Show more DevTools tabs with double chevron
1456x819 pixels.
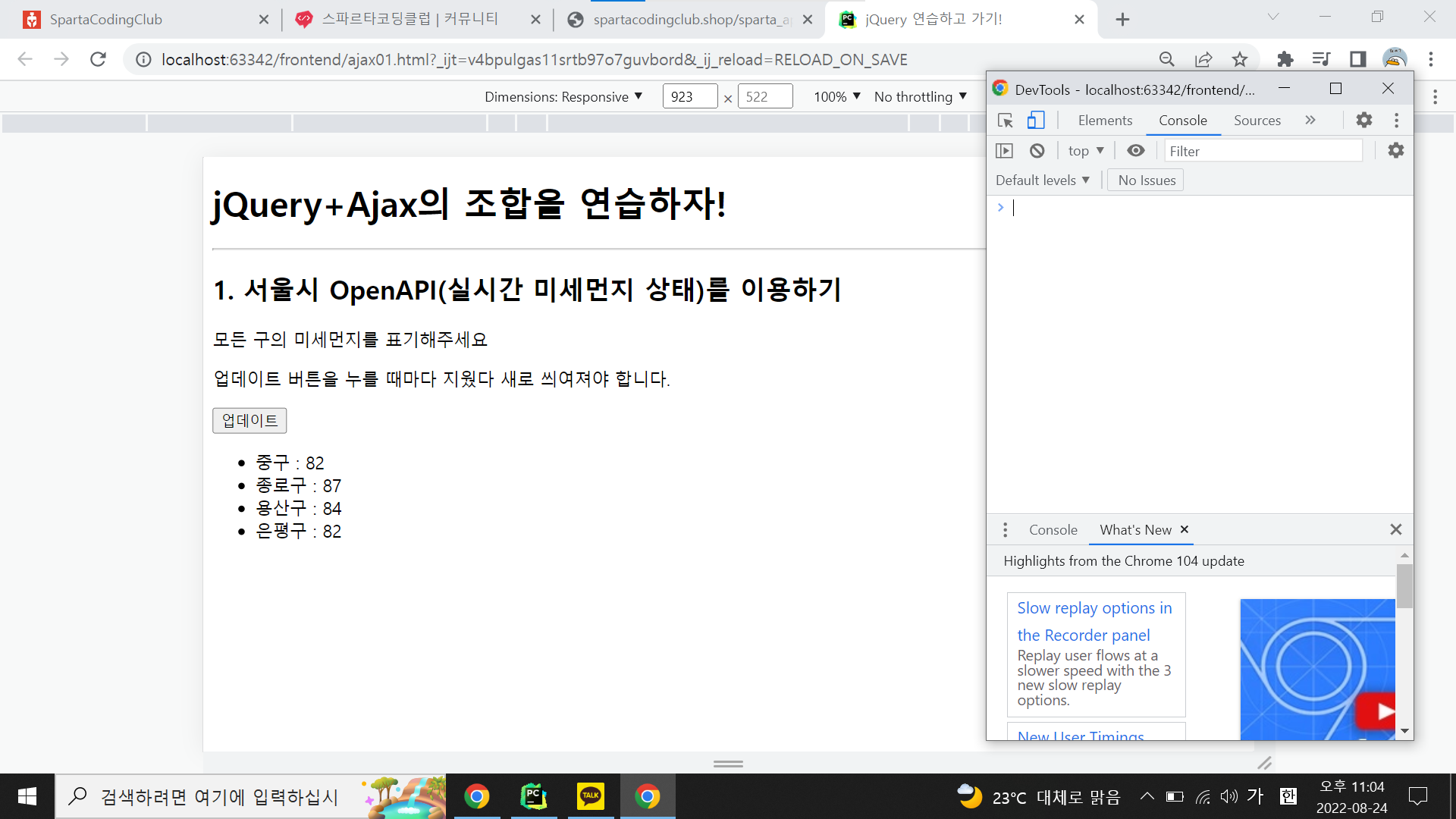1310,120
